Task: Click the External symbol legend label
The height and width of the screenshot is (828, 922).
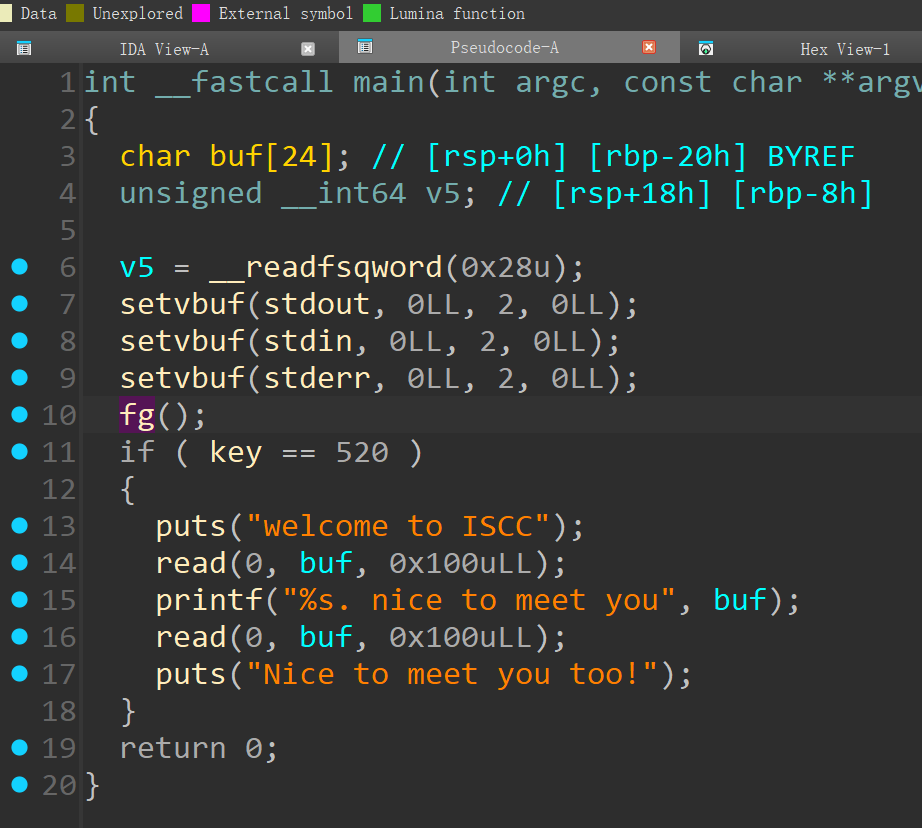Action: click(x=285, y=13)
